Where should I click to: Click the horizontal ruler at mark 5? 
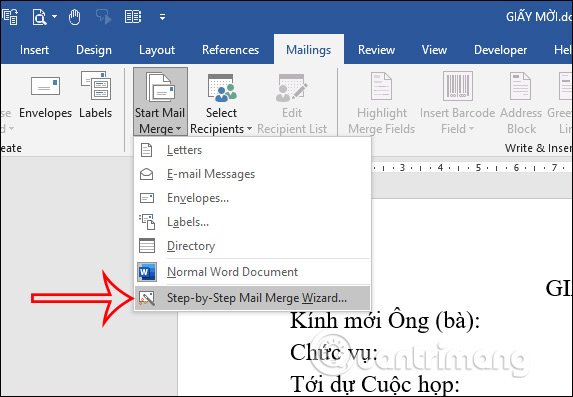[x=478, y=168]
